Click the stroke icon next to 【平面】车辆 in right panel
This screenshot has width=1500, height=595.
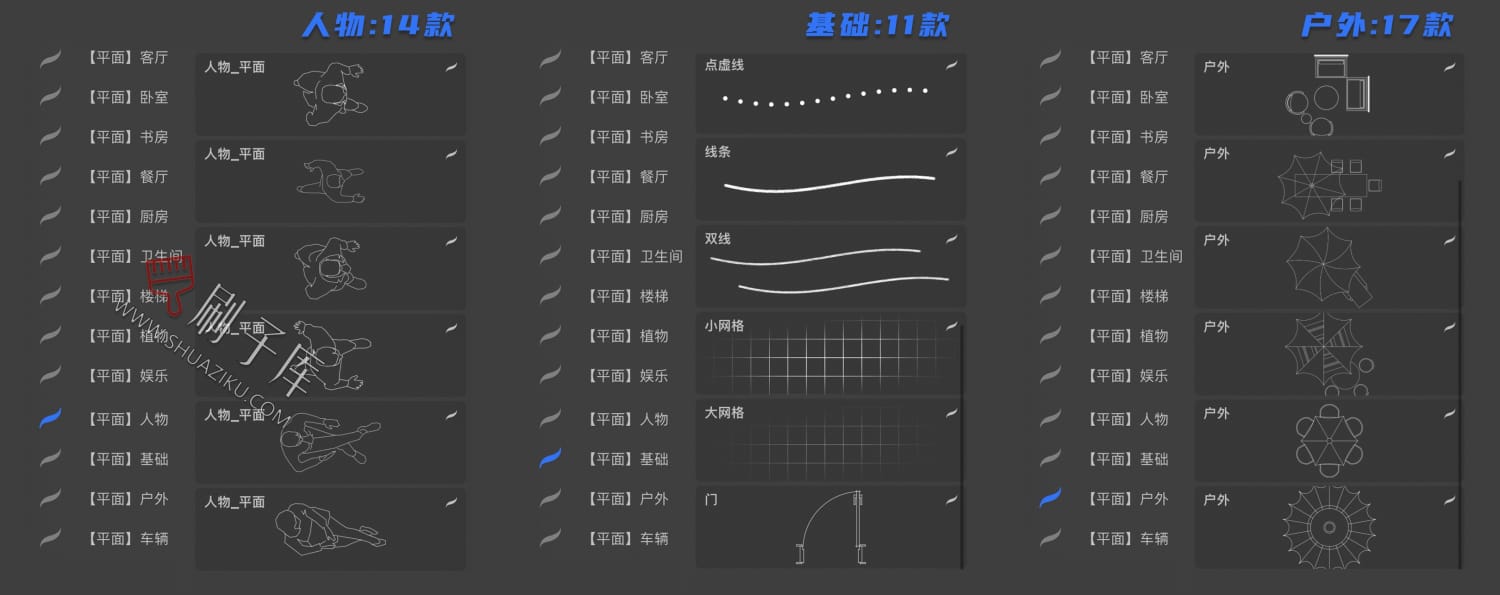(1049, 538)
